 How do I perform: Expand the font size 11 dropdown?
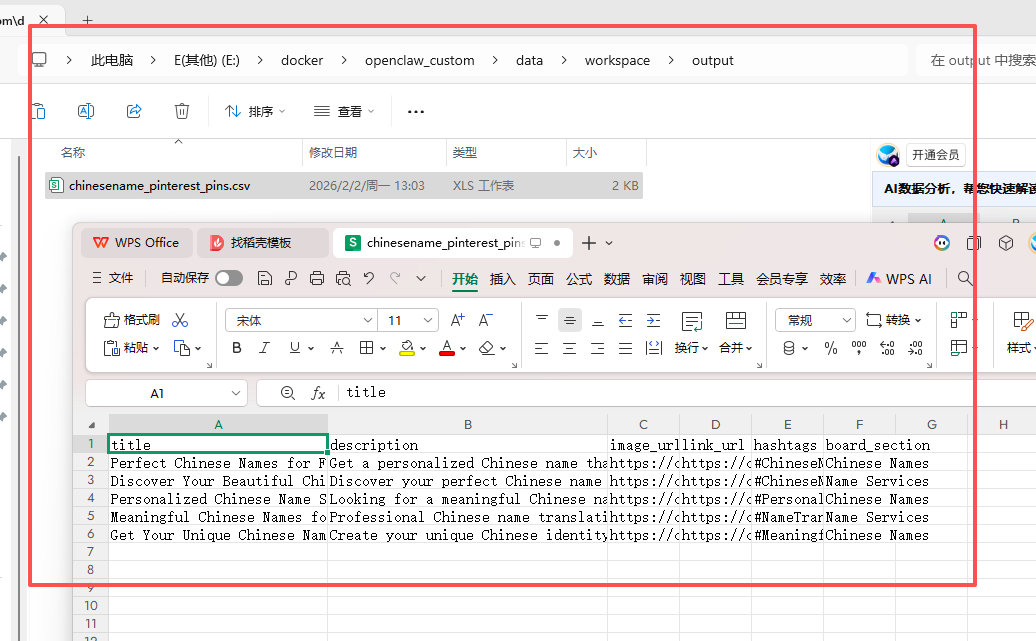pyautogui.click(x=429, y=320)
